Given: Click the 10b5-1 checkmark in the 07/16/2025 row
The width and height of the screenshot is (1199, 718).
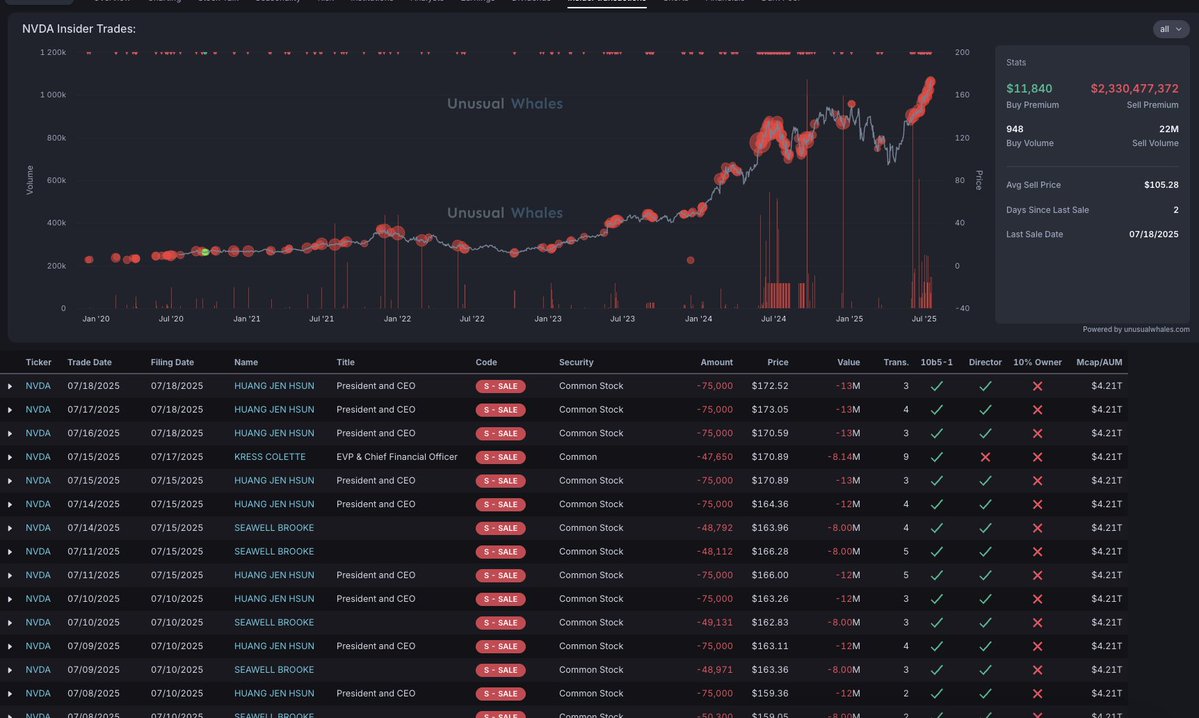Looking at the screenshot, I should 936,434.
